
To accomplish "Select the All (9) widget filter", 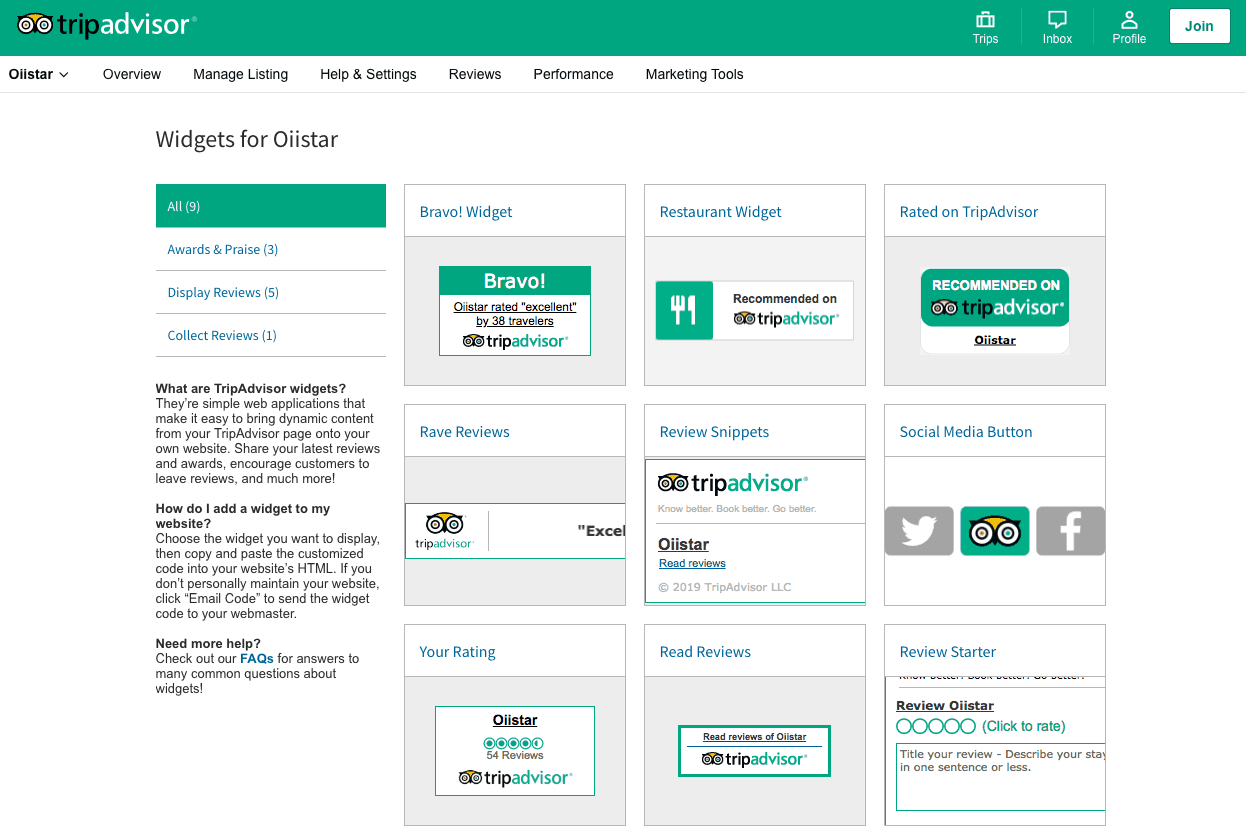I will [x=271, y=206].
